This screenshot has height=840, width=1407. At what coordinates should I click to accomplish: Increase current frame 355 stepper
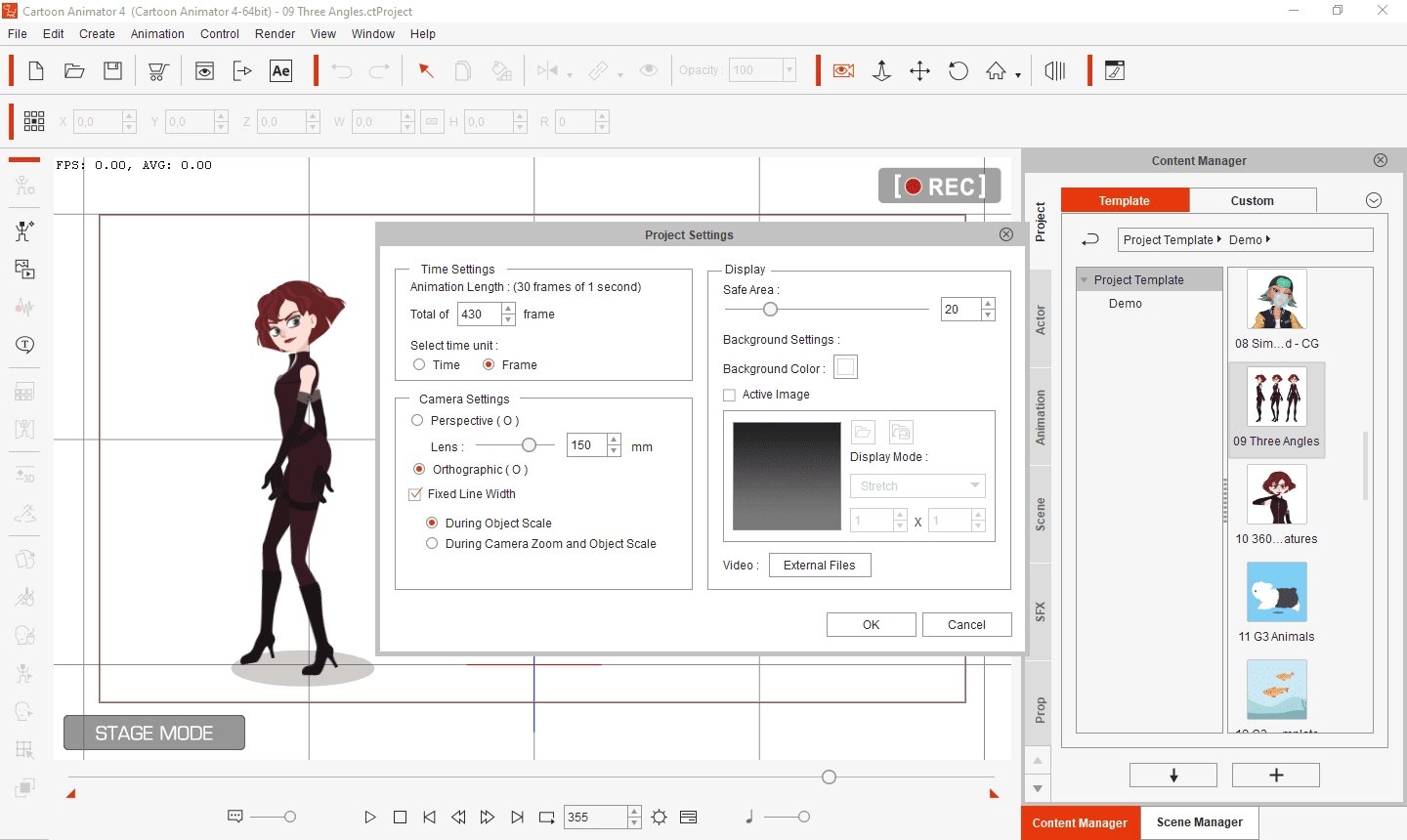(634, 812)
